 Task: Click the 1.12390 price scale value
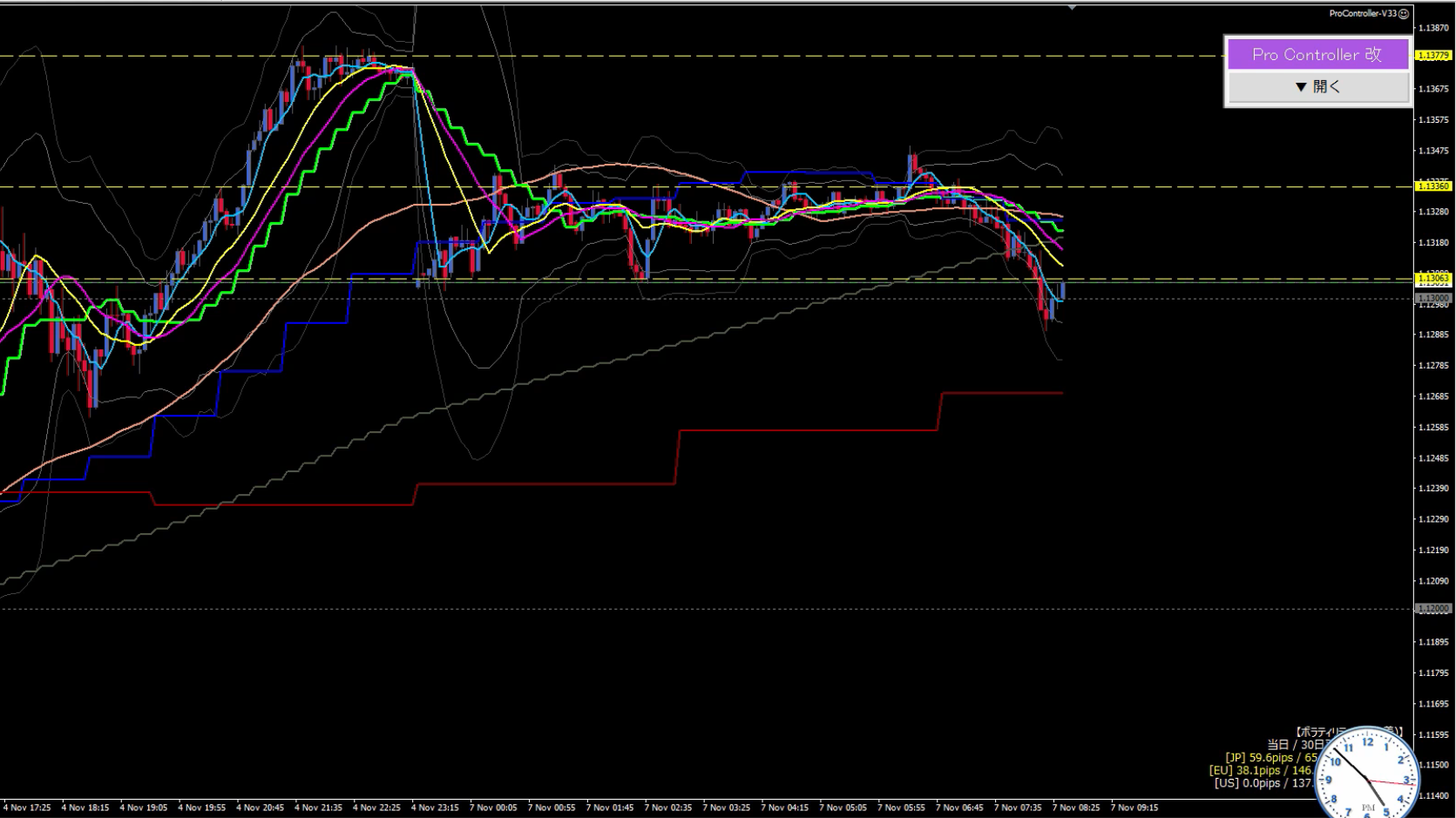1433,489
